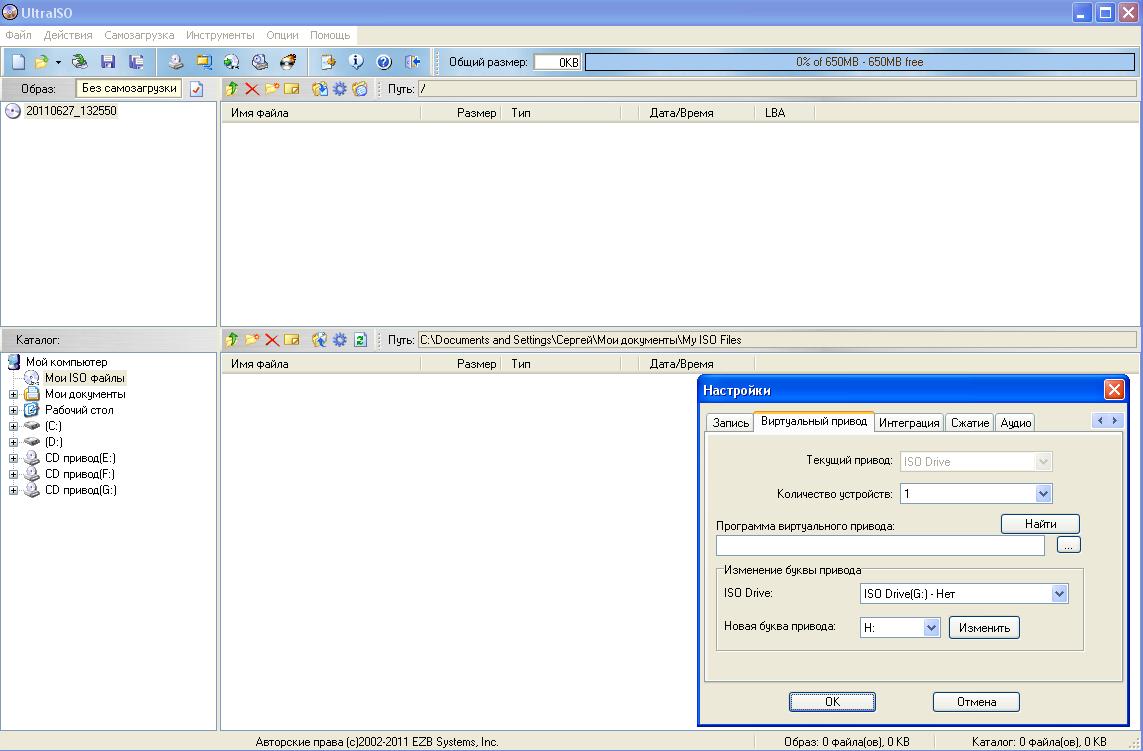Expand the (C:) drive node

point(13,427)
